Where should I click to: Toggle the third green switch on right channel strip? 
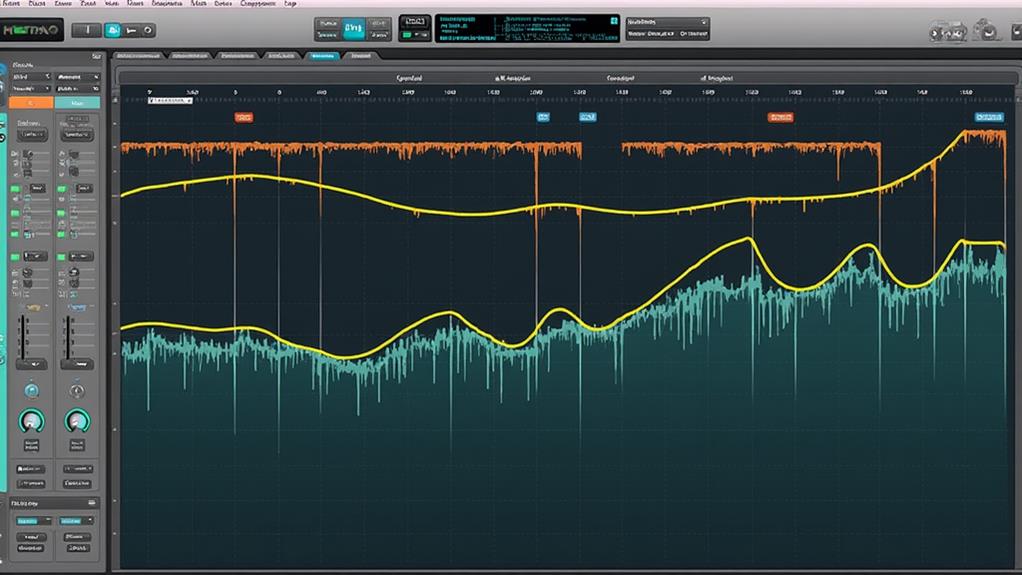(x=62, y=233)
